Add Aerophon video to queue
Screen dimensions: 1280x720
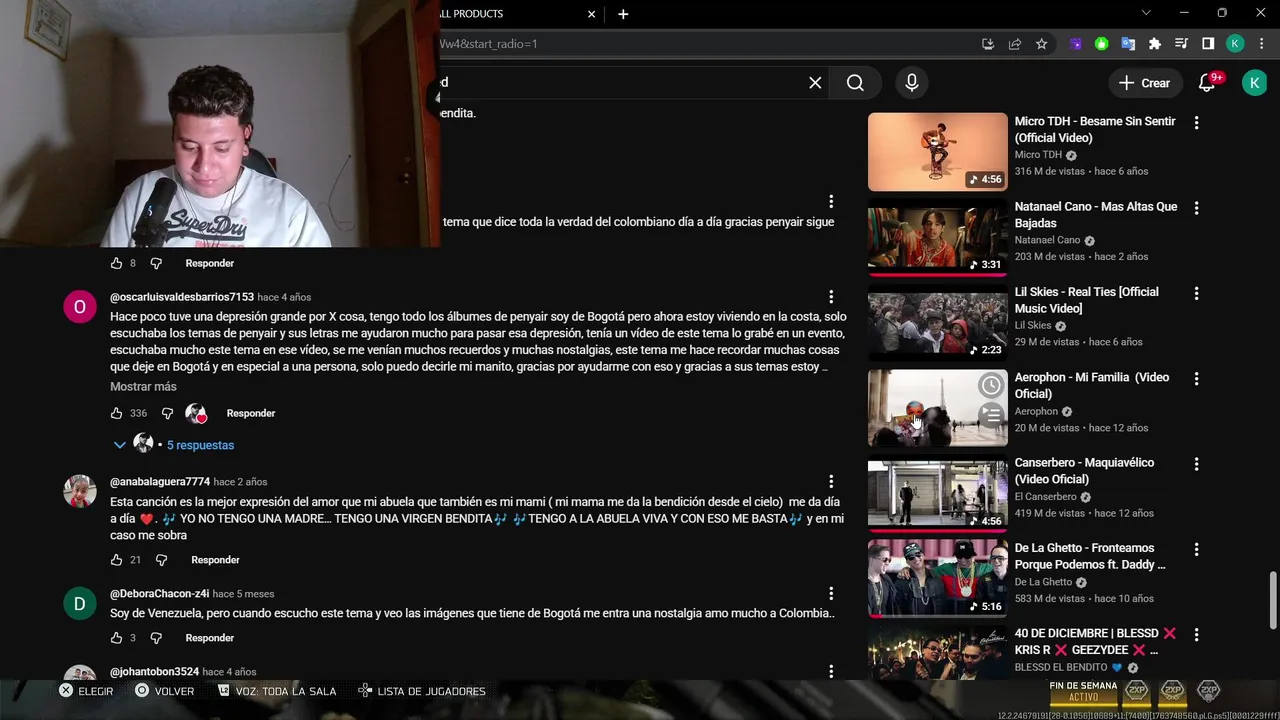click(x=991, y=413)
